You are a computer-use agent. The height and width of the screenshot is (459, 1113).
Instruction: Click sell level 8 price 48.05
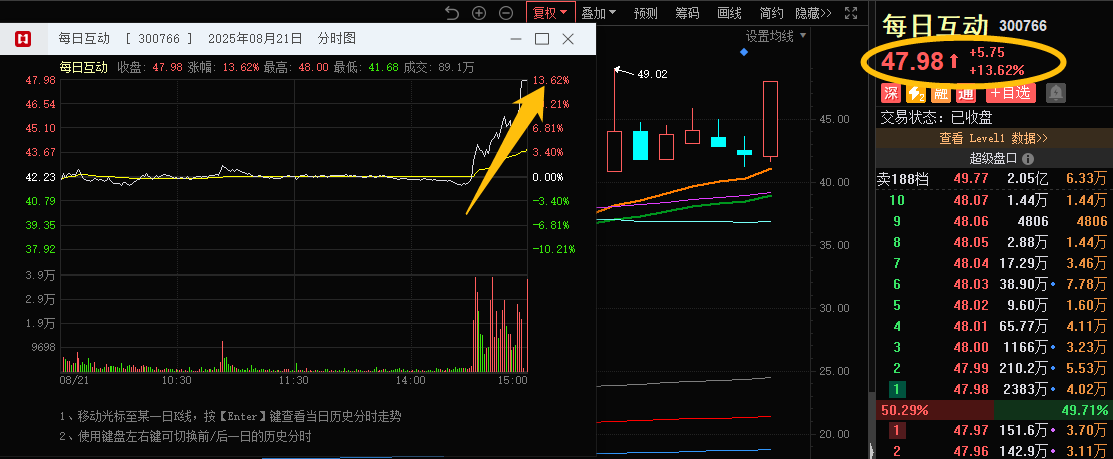coord(972,242)
